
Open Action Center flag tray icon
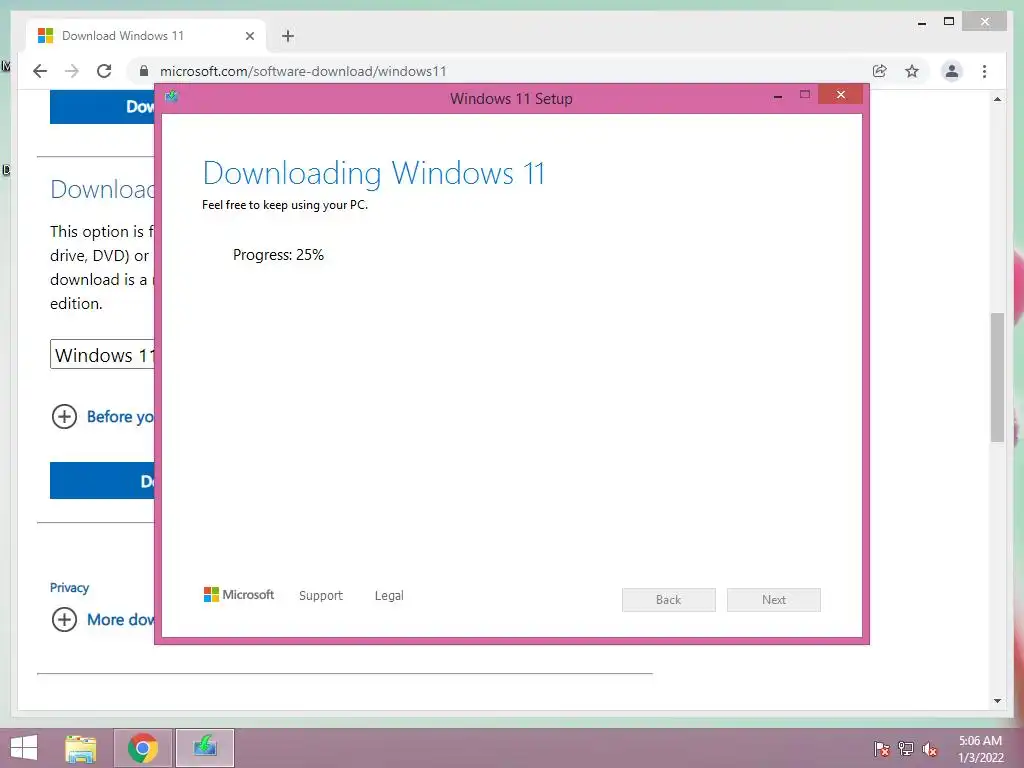click(x=881, y=748)
